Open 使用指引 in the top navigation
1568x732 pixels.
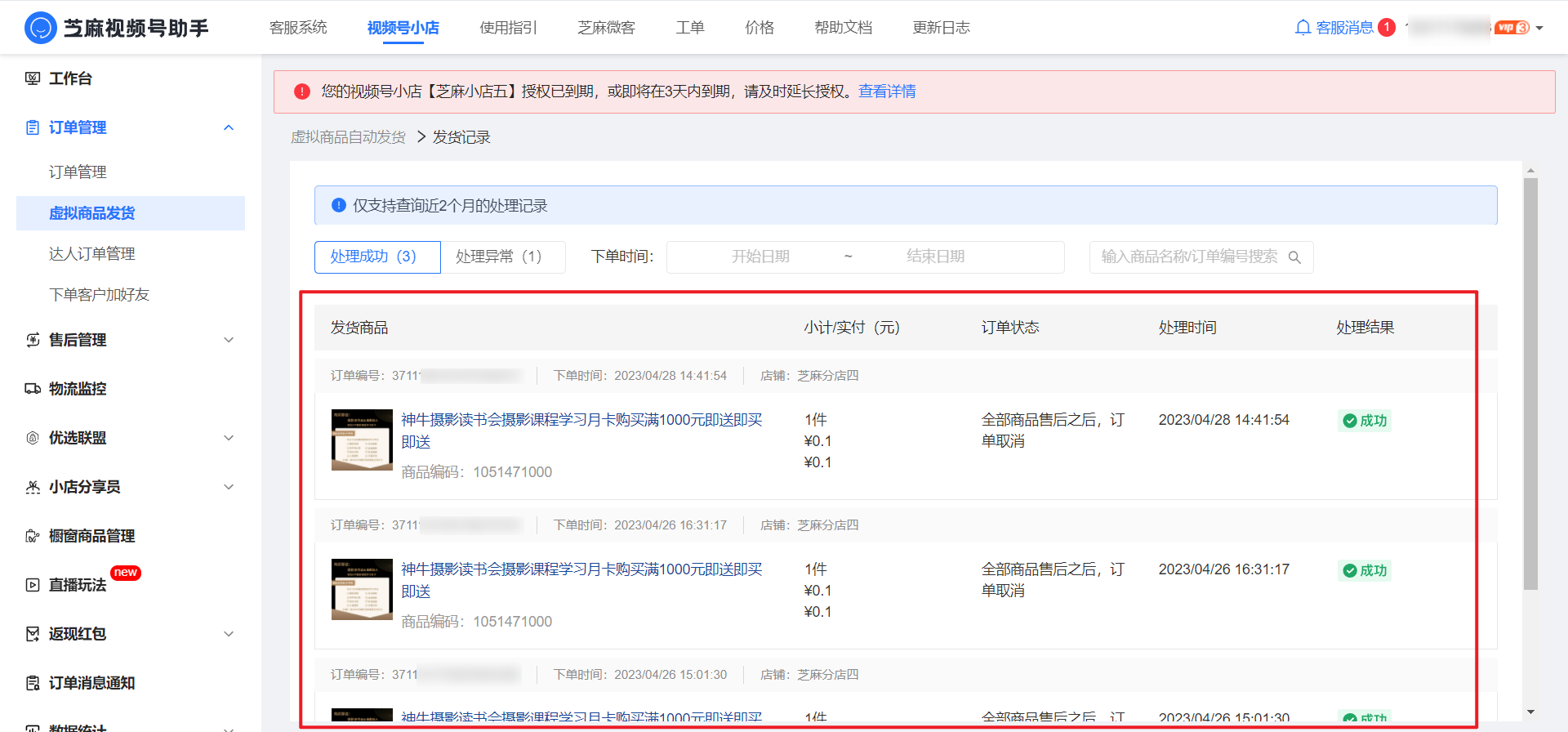click(509, 28)
